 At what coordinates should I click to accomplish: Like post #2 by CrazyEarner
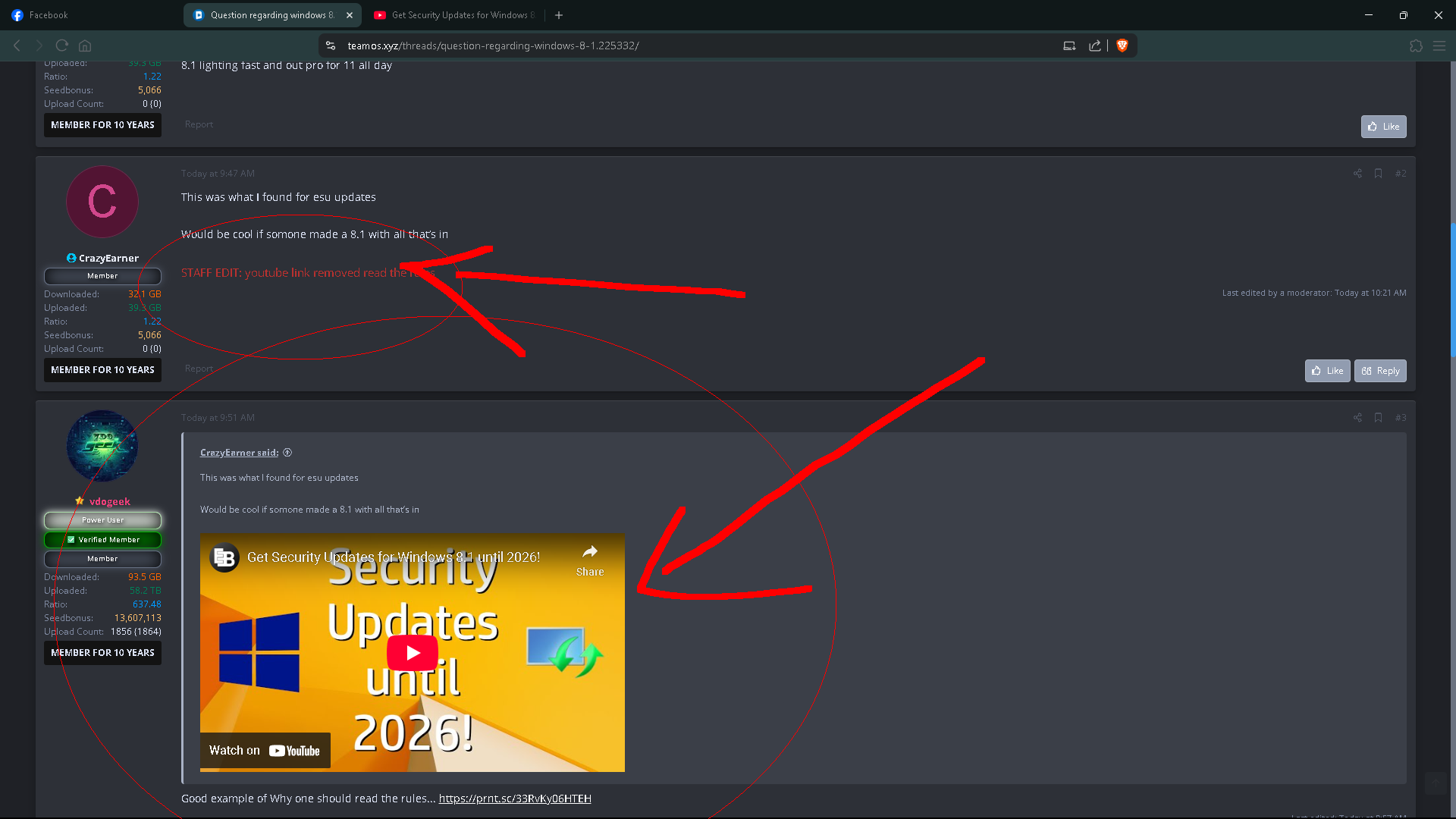[x=1327, y=371]
